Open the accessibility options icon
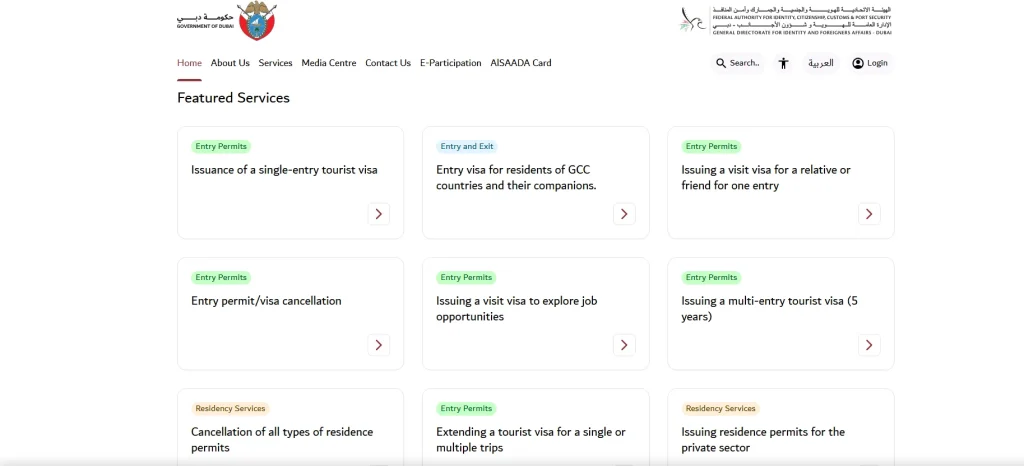The width and height of the screenshot is (1024, 466). click(784, 63)
